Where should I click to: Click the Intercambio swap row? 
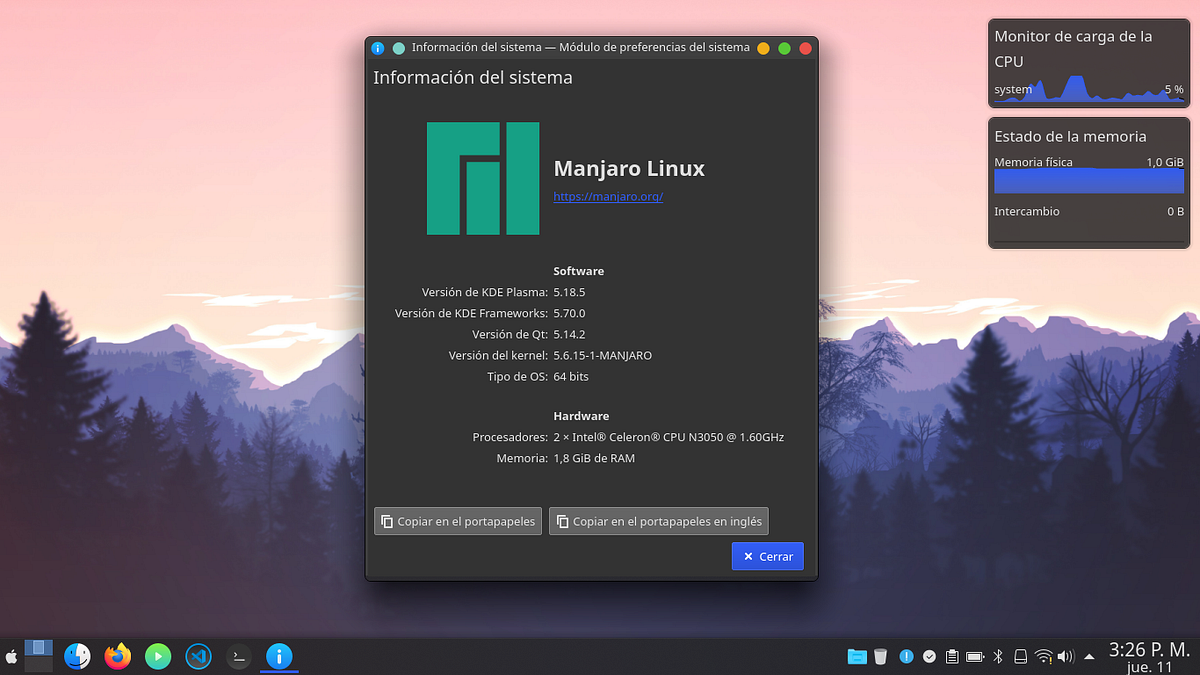tap(1089, 212)
